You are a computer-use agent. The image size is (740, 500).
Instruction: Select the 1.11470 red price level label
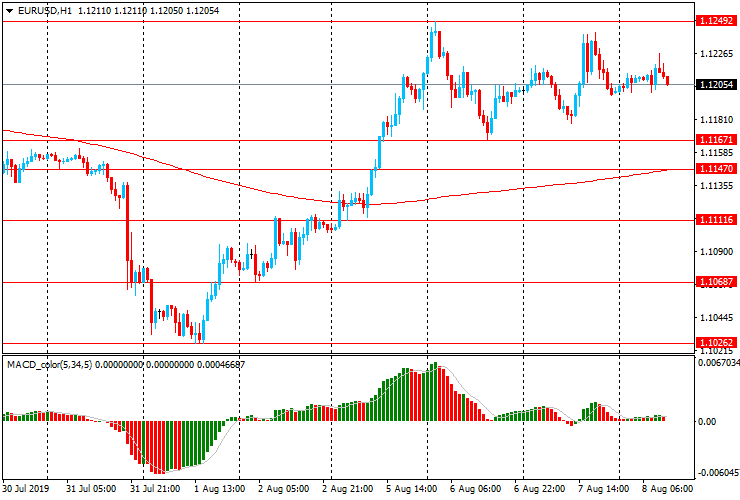[x=716, y=169]
